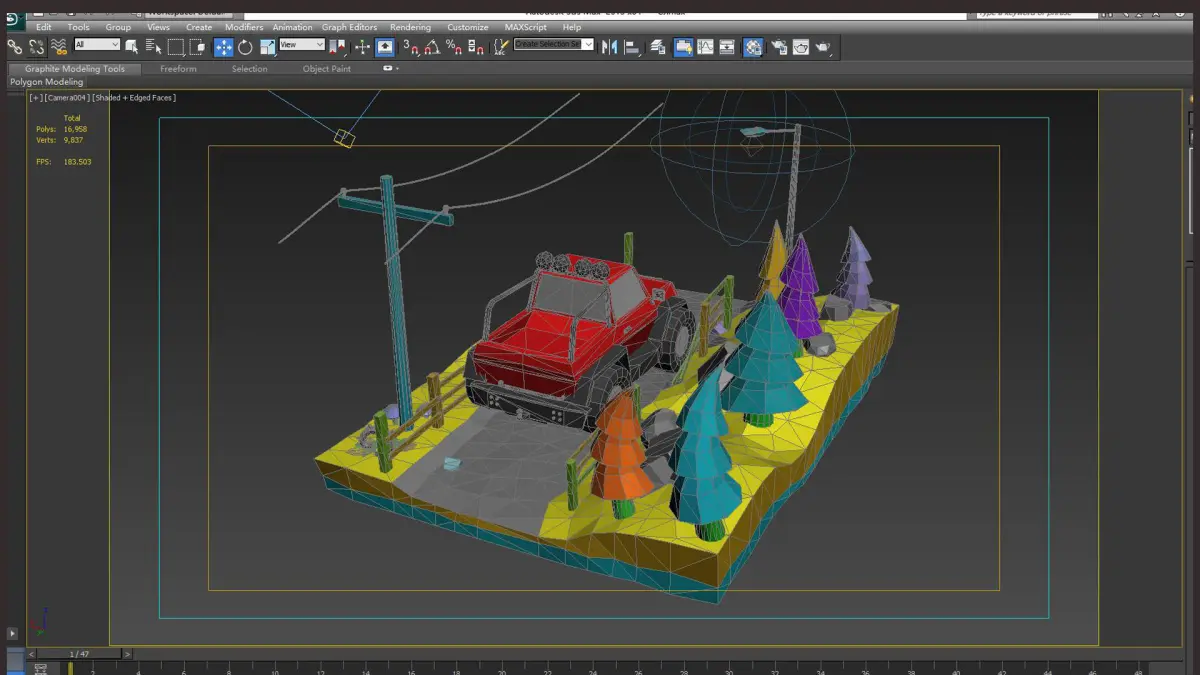
Task: Toggle the Select and Manipulate tool
Action: point(362,47)
